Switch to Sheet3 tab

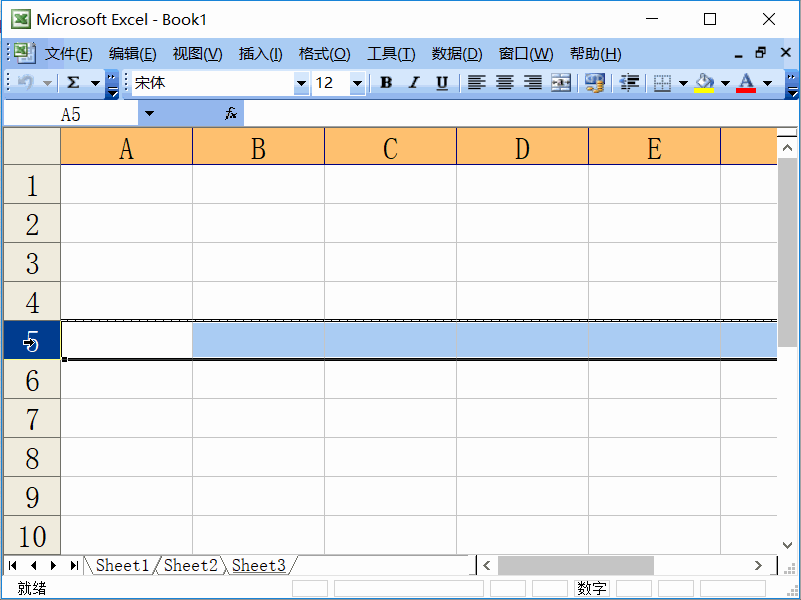pyautogui.click(x=258, y=565)
